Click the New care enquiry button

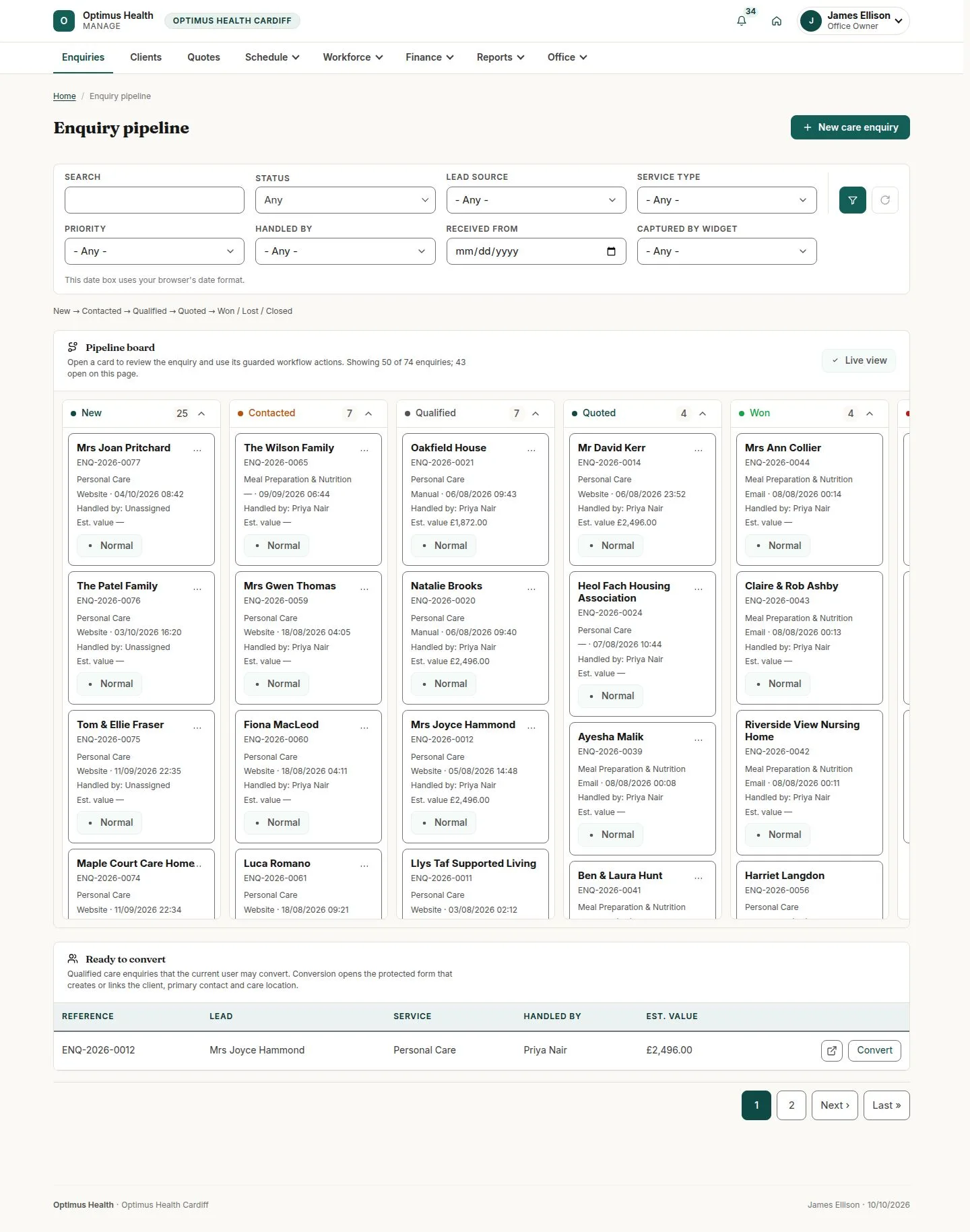[850, 127]
